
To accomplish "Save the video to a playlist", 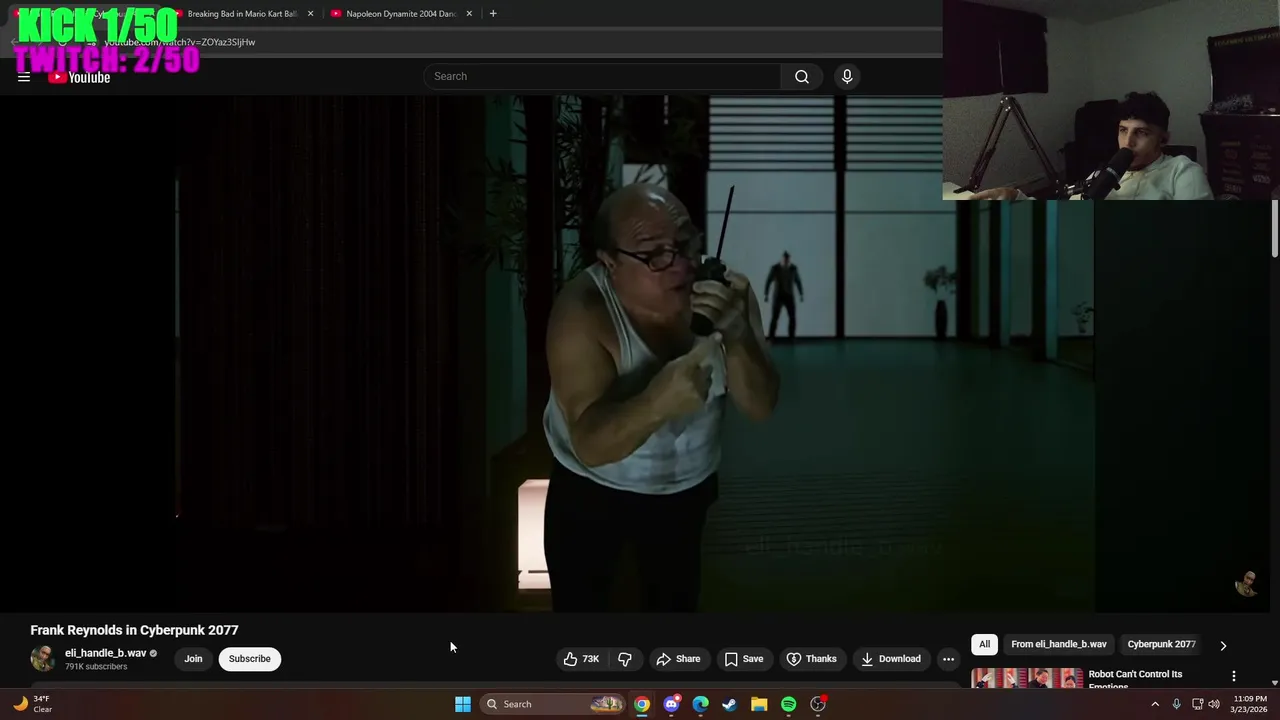I will 743,659.
